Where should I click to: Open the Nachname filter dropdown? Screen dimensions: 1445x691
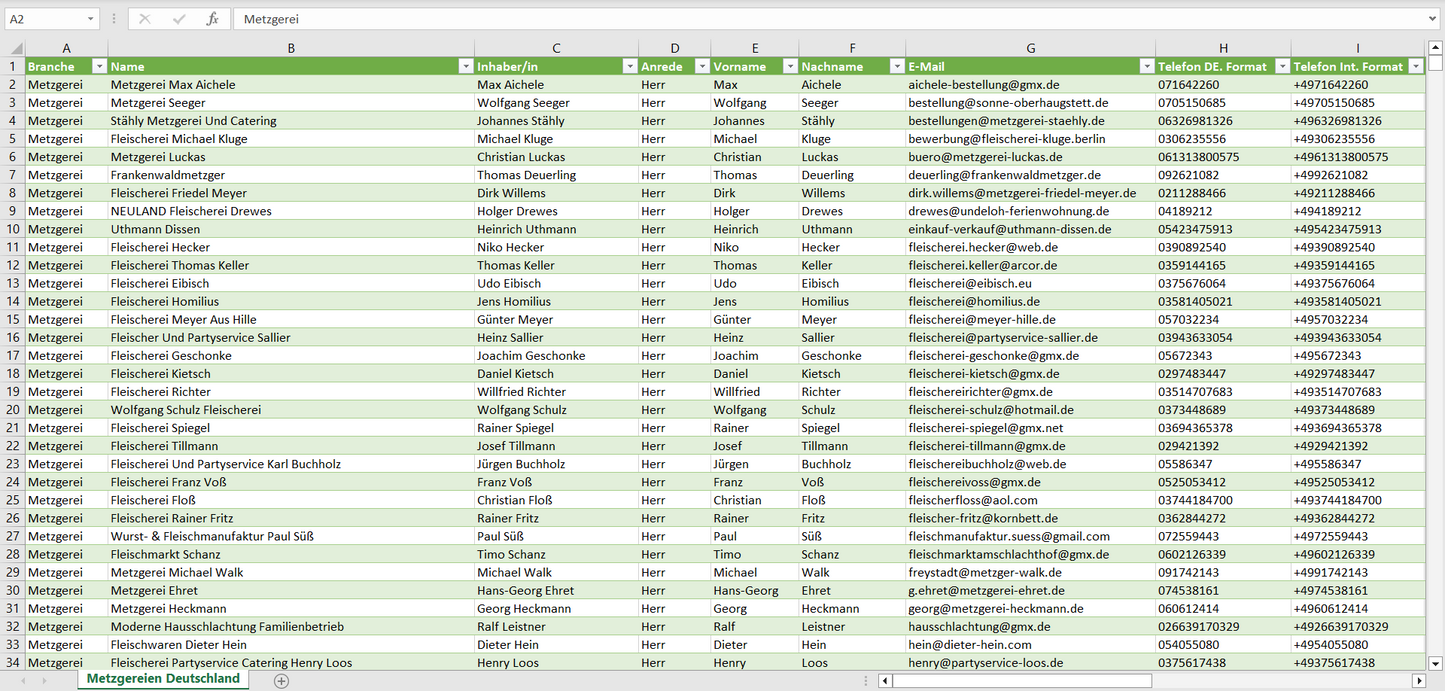pyautogui.click(x=895, y=67)
